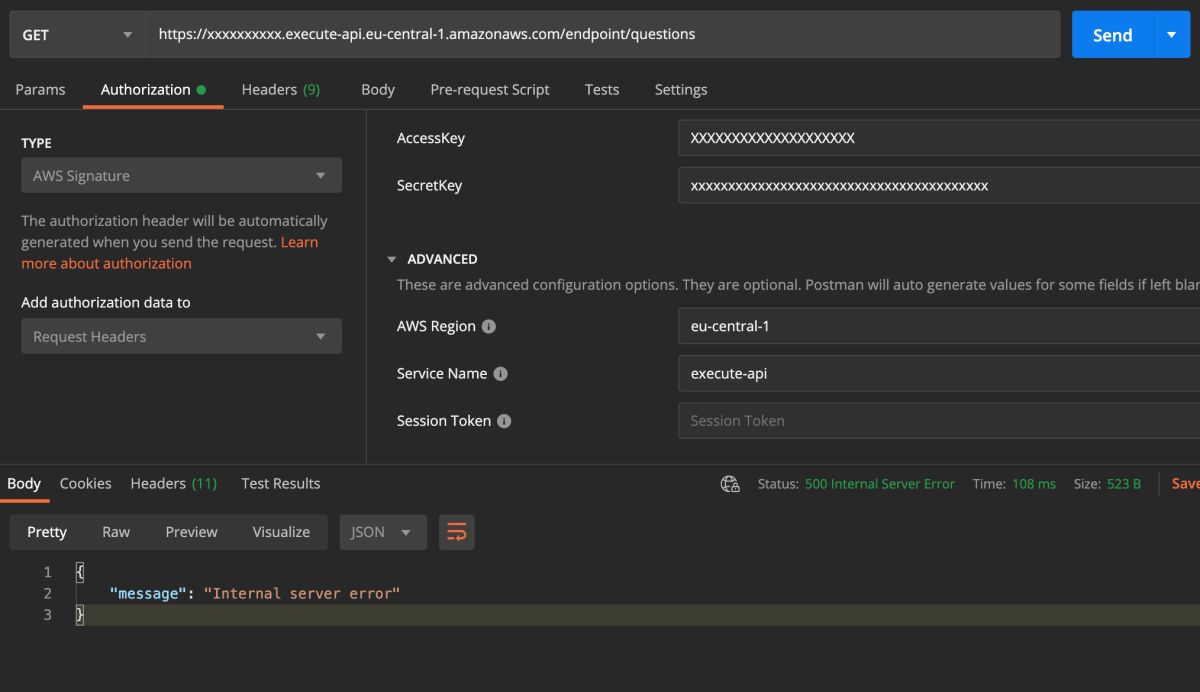Switch to the Preview view

point(191,532)
